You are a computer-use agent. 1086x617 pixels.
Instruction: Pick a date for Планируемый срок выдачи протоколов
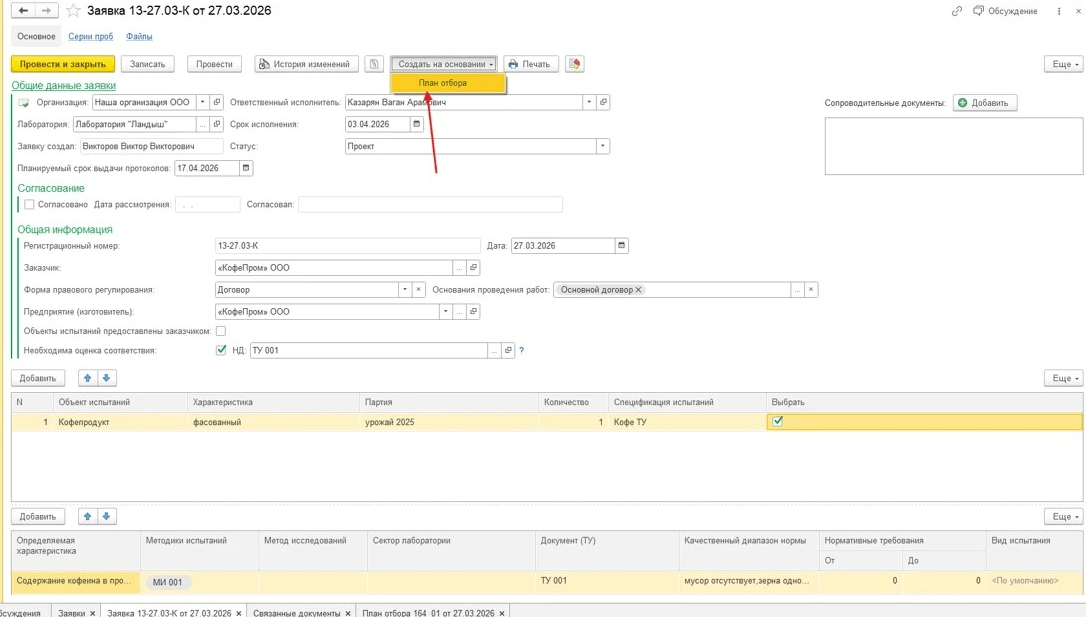[x=246, y=168]
